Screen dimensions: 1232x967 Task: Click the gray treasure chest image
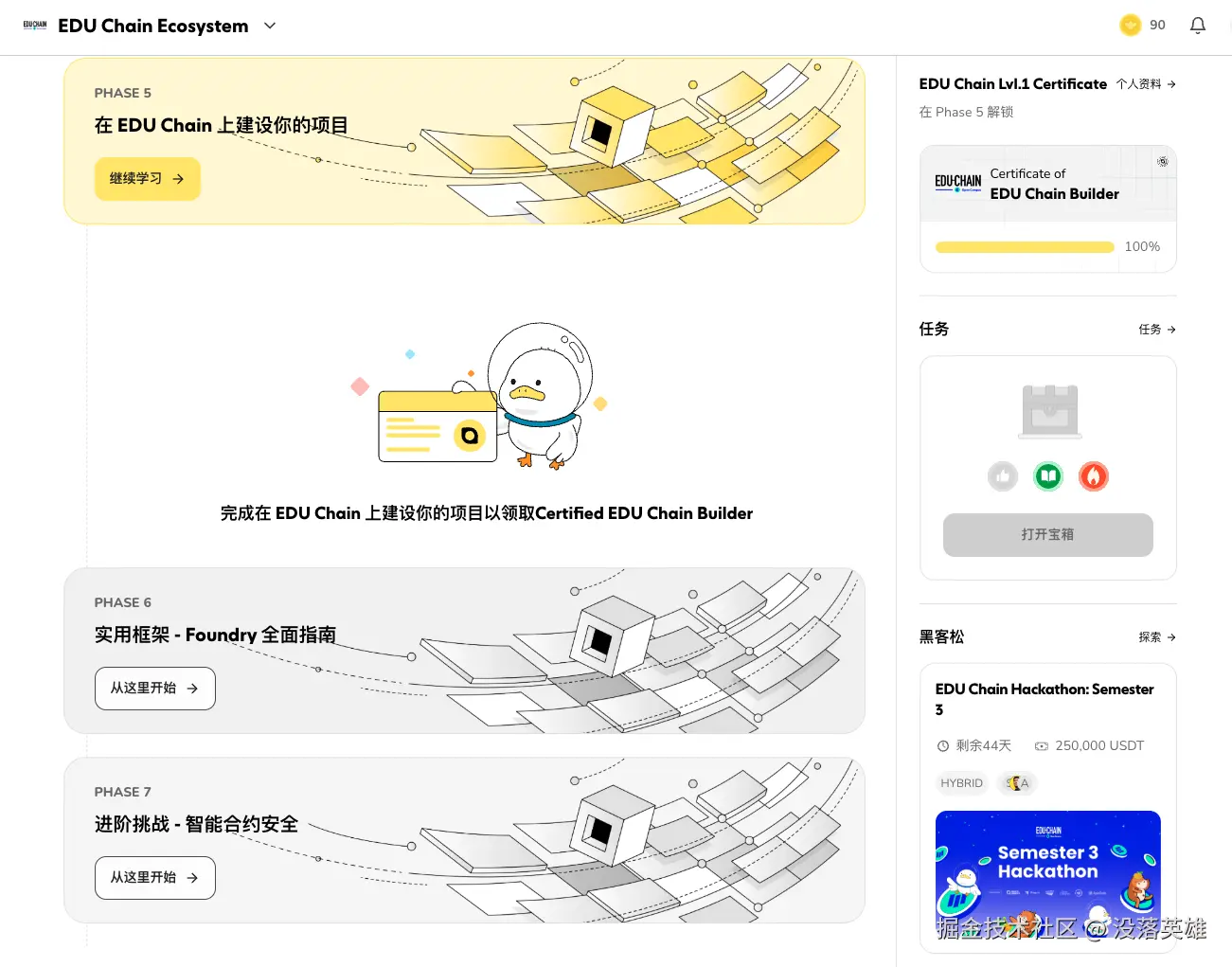[1050, 411]
